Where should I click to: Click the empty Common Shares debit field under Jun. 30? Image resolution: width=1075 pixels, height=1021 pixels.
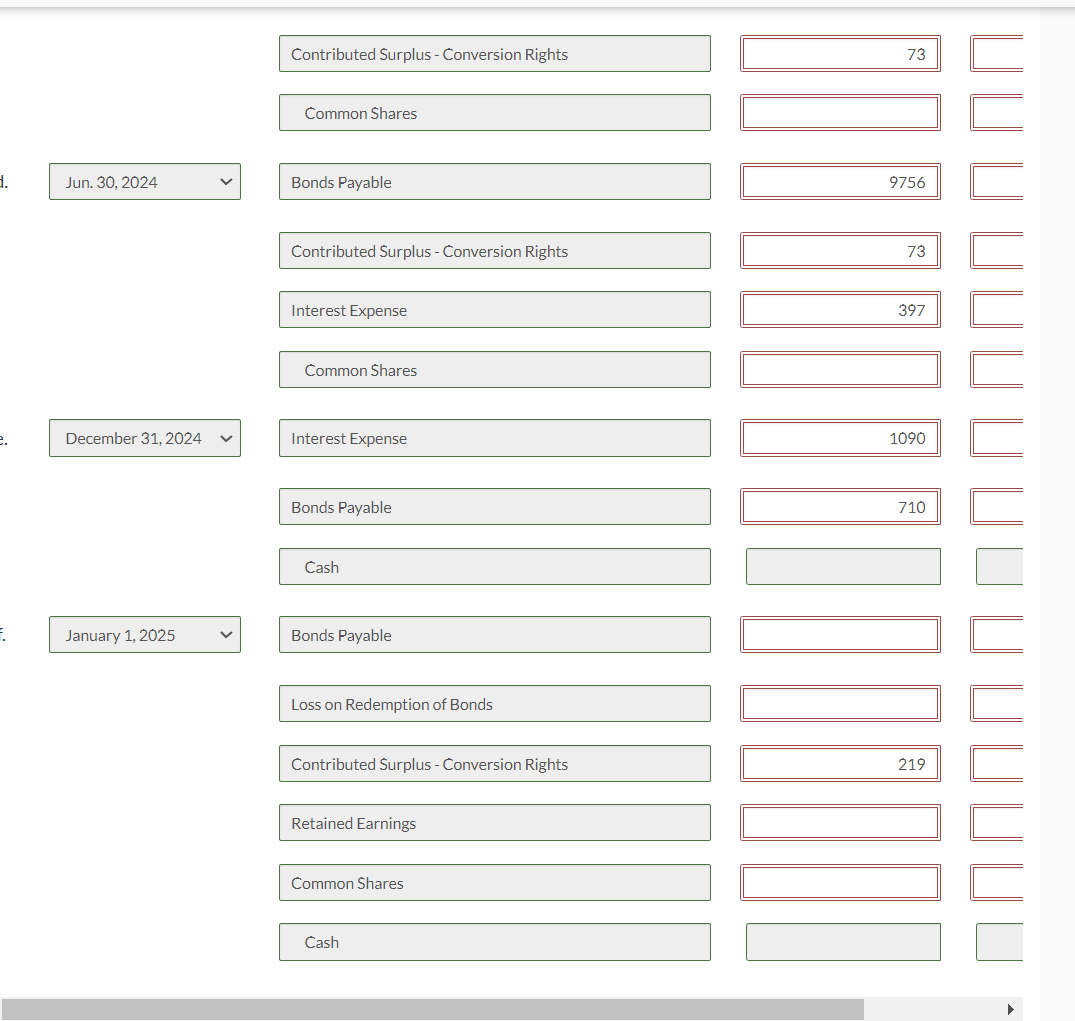[840, 369]
